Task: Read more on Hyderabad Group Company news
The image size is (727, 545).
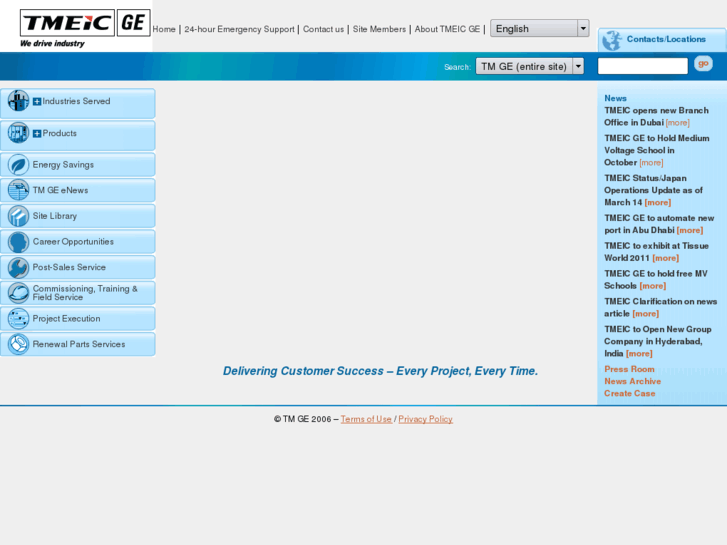Action: tap(639, 354)
